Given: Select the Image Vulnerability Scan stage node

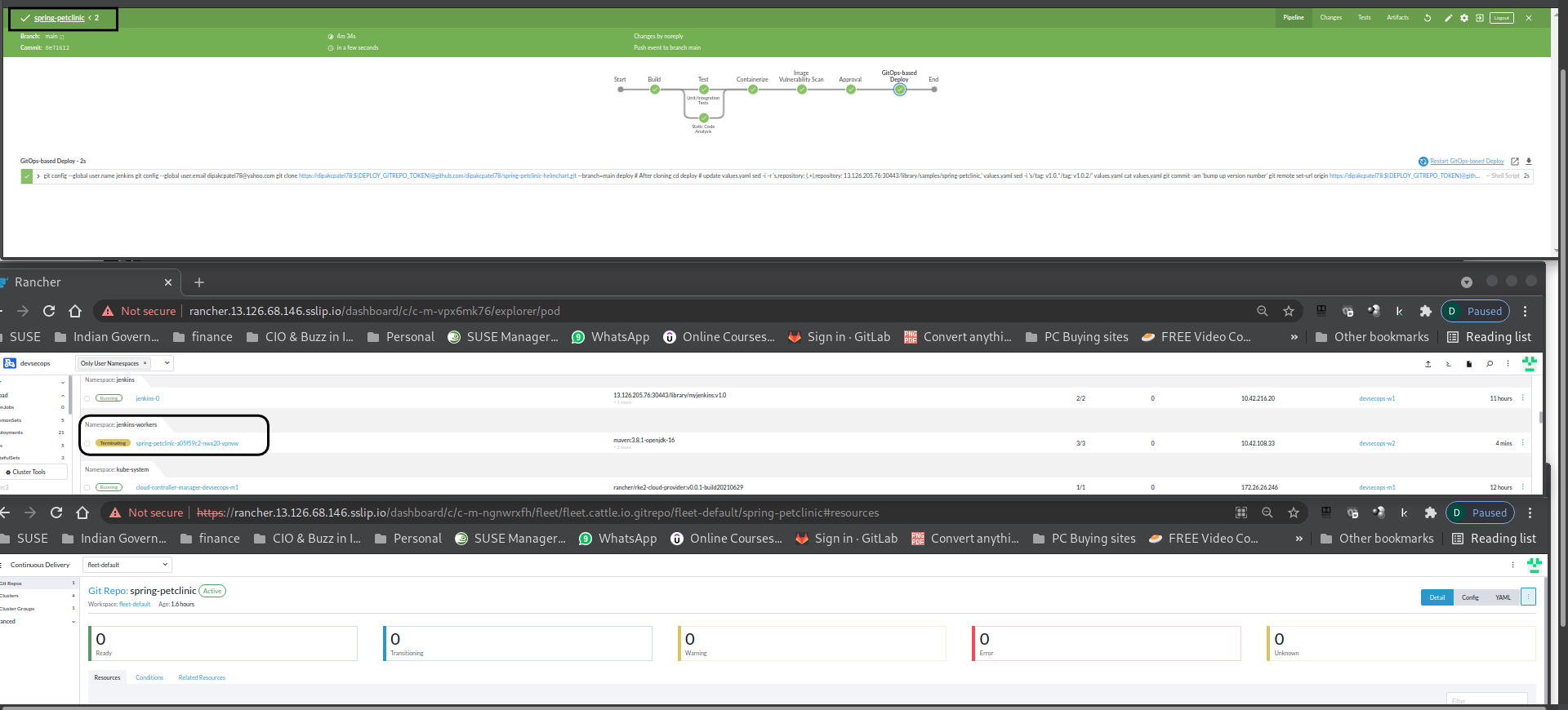Looking at the screenshot, I should [802, 90].
